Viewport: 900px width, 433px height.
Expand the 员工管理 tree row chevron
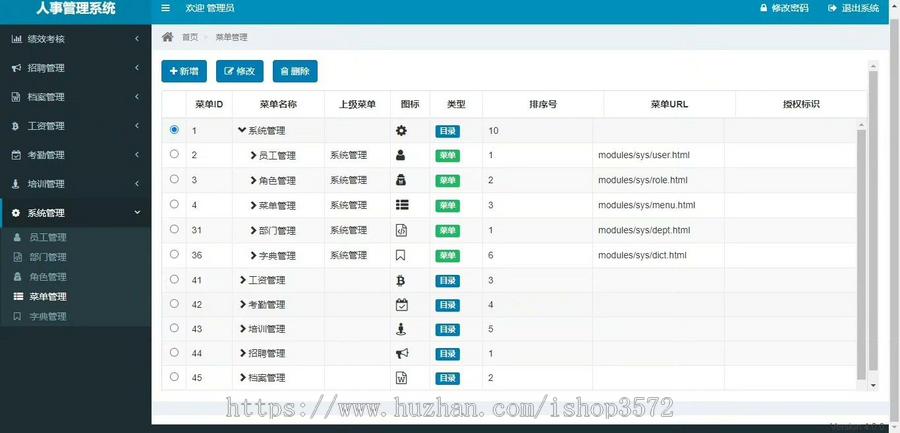(x=254, y=155)
